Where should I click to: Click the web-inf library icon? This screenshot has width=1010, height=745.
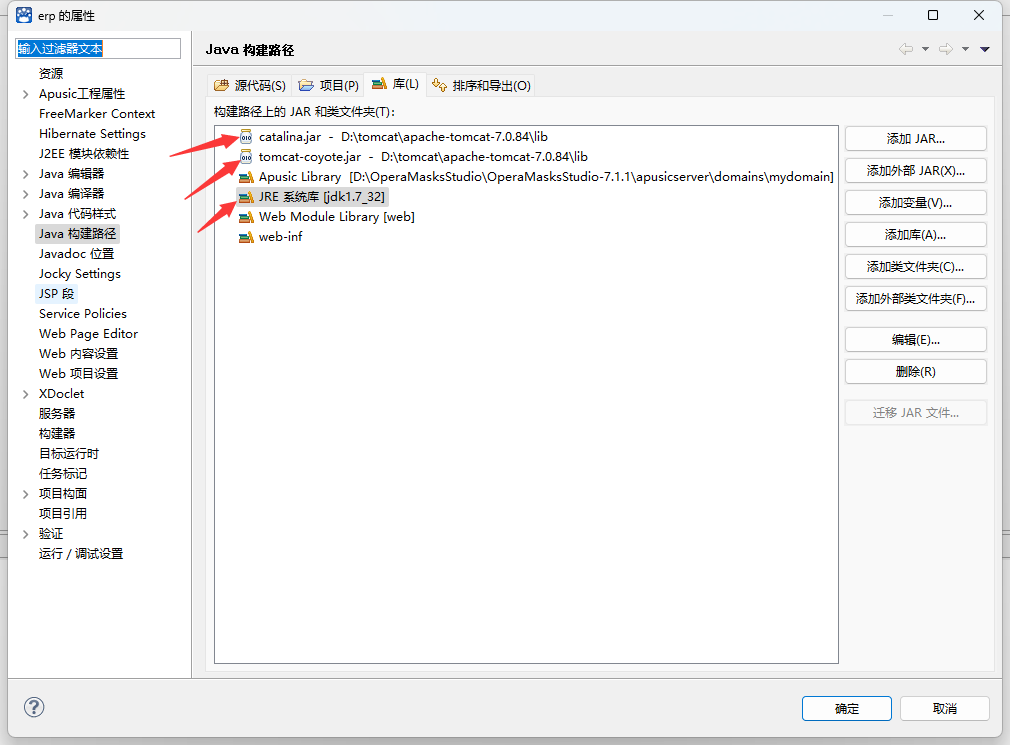click(x=246, y=237)
